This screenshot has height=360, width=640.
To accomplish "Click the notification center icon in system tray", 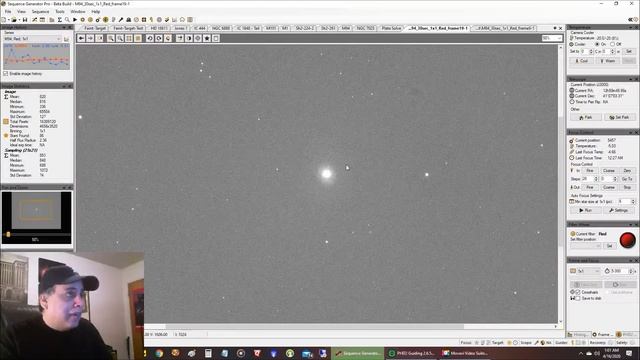I will pos(629,353).
